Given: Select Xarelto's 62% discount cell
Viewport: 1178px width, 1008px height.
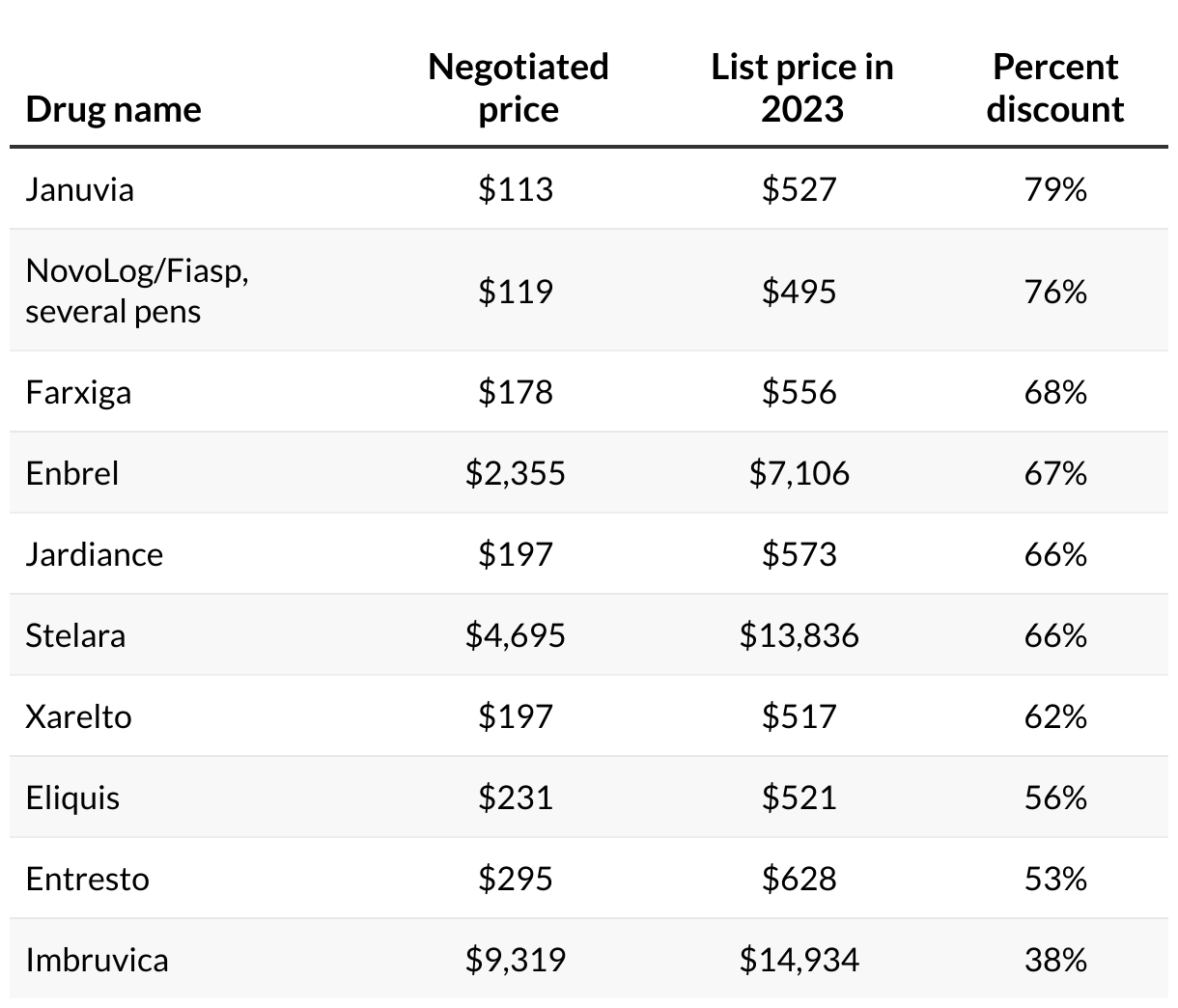Looking at the screenshot, I should click(1055, 716).
